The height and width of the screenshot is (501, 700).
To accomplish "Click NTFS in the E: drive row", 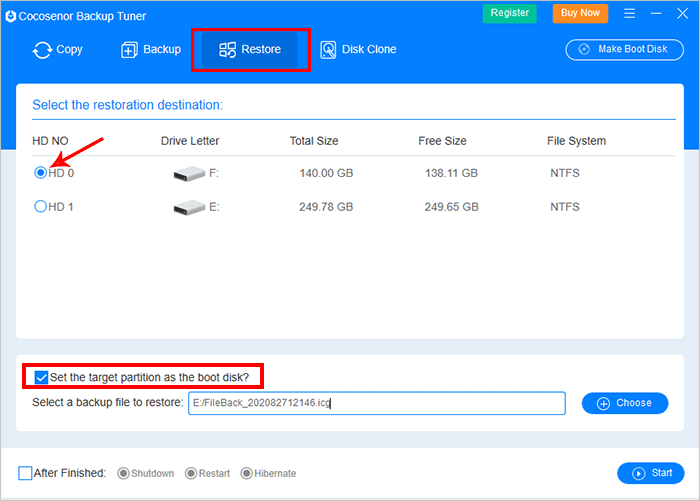I will [x=565, y=207].
